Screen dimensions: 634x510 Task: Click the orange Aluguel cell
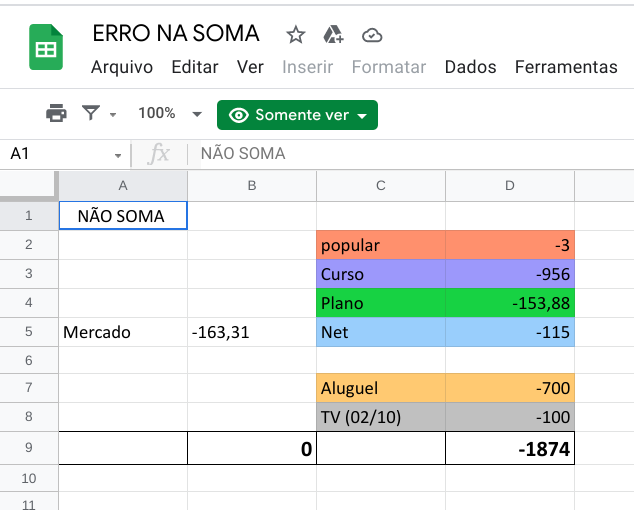pos(380,389)
